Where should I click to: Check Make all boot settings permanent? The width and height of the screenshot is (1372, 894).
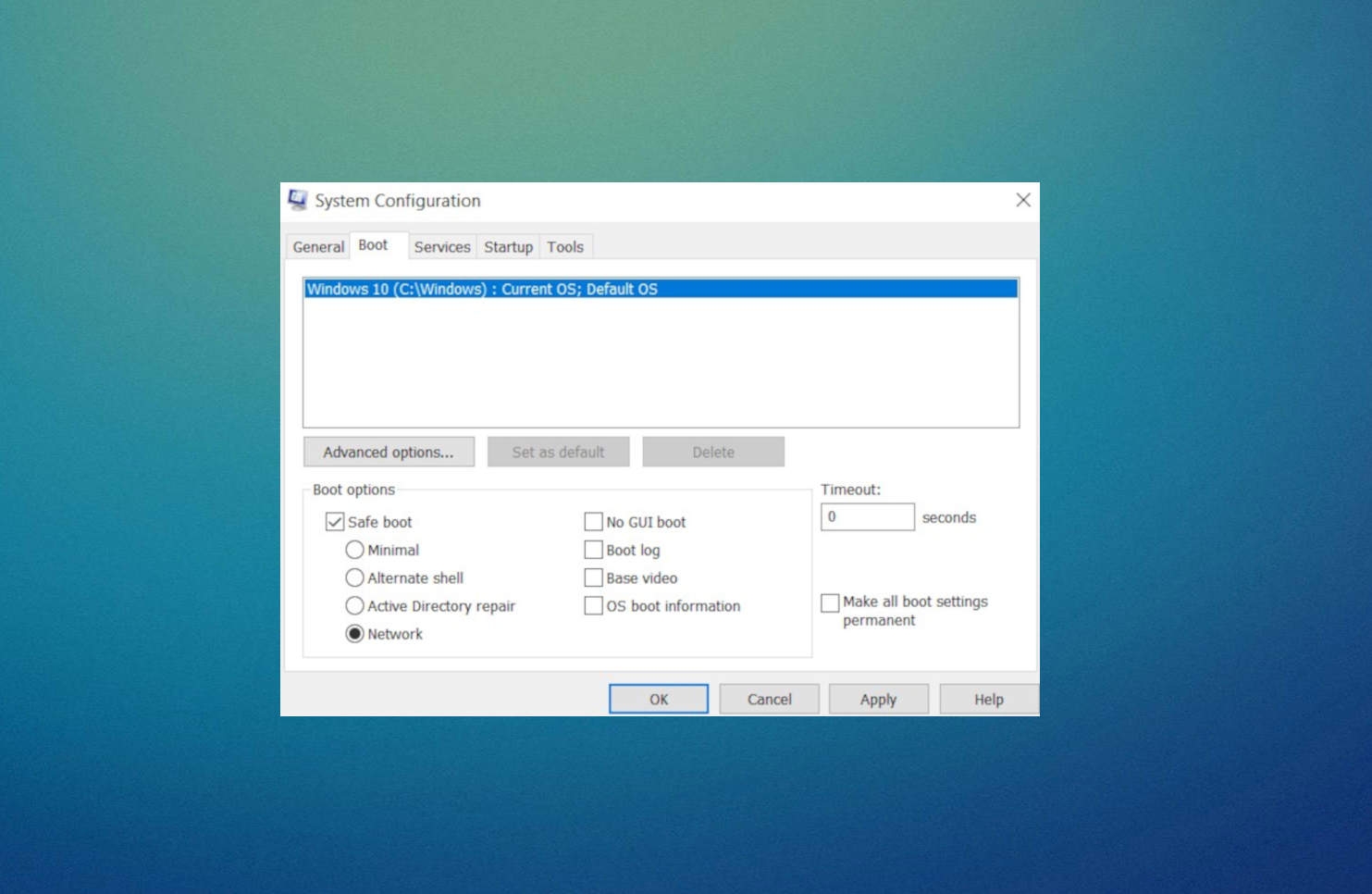pos(830,602)
